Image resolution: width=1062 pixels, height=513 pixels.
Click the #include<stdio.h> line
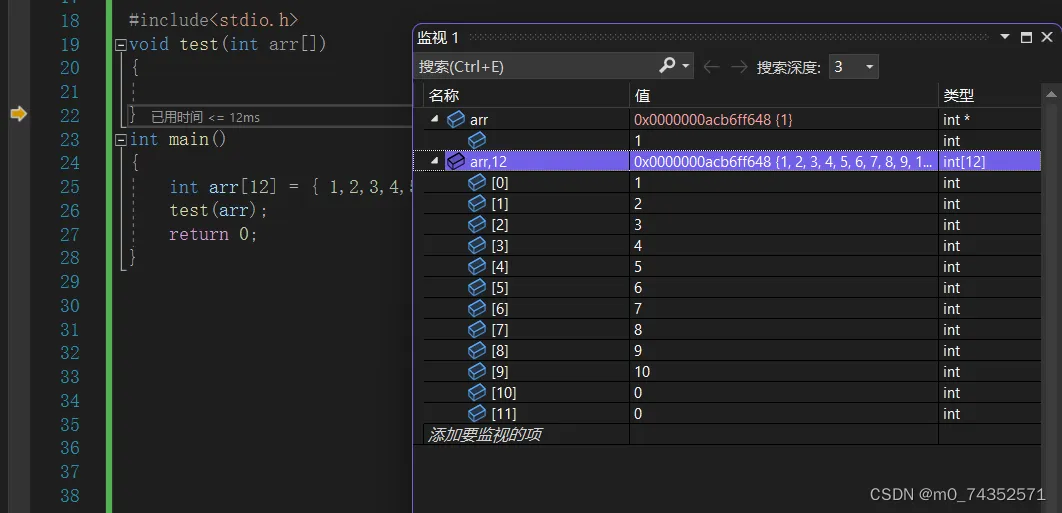(213, 20)
